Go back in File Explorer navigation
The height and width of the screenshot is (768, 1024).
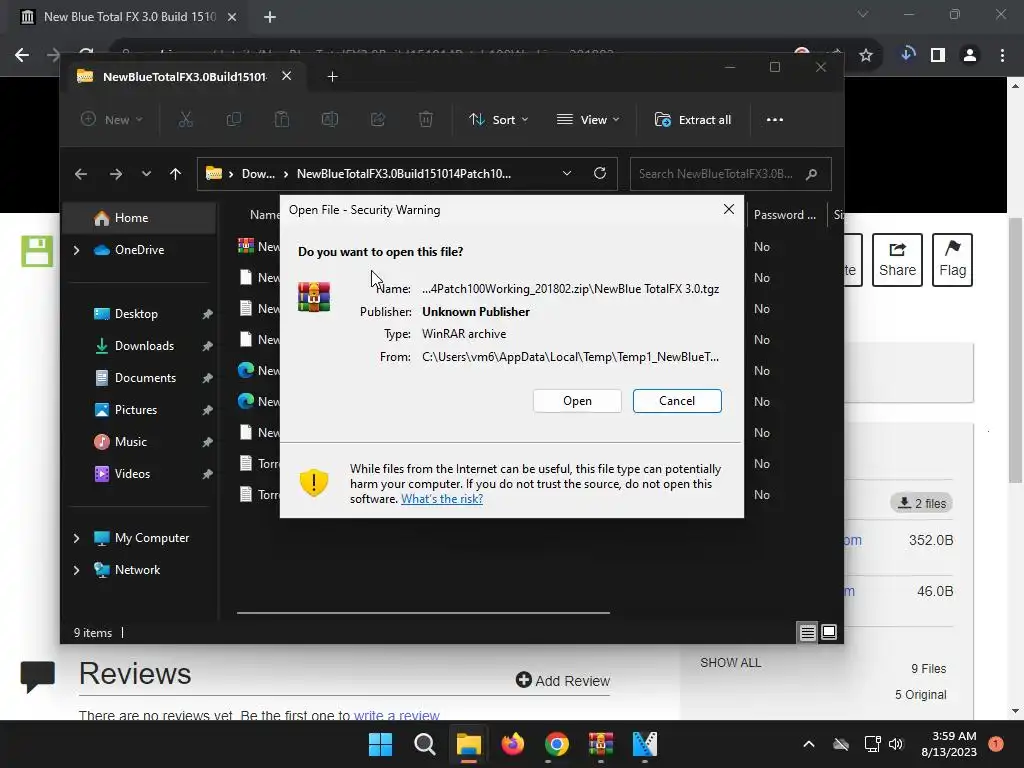point(81,174)
